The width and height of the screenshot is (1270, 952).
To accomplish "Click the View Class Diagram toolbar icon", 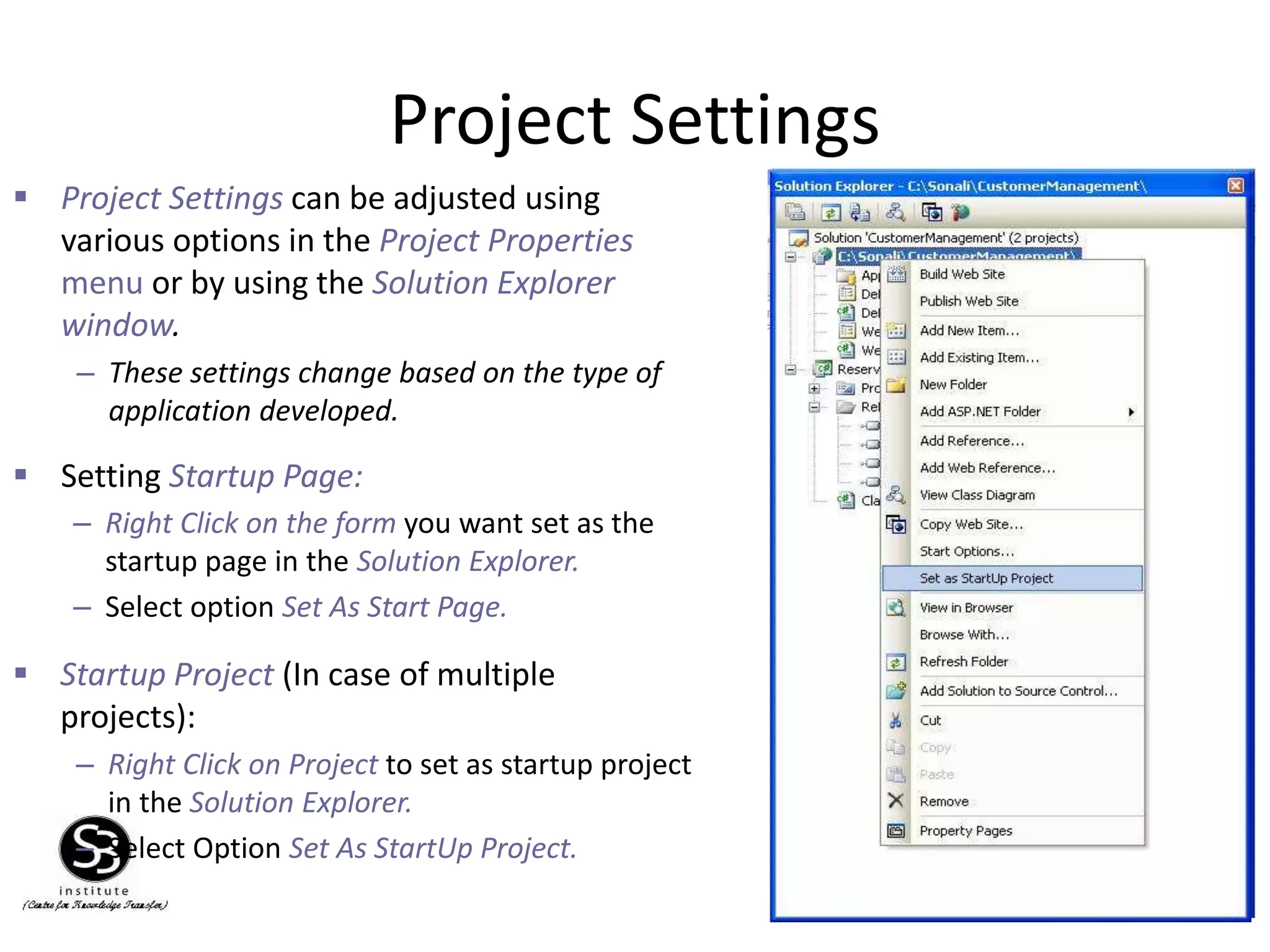I will [x=895, y=213].
